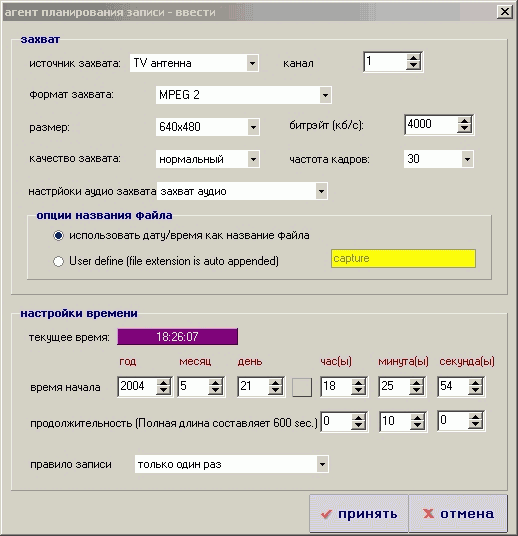Viewport: 518px width, 536px height.
Task: Click the start year 2004 field
Action: click(137, 387)
